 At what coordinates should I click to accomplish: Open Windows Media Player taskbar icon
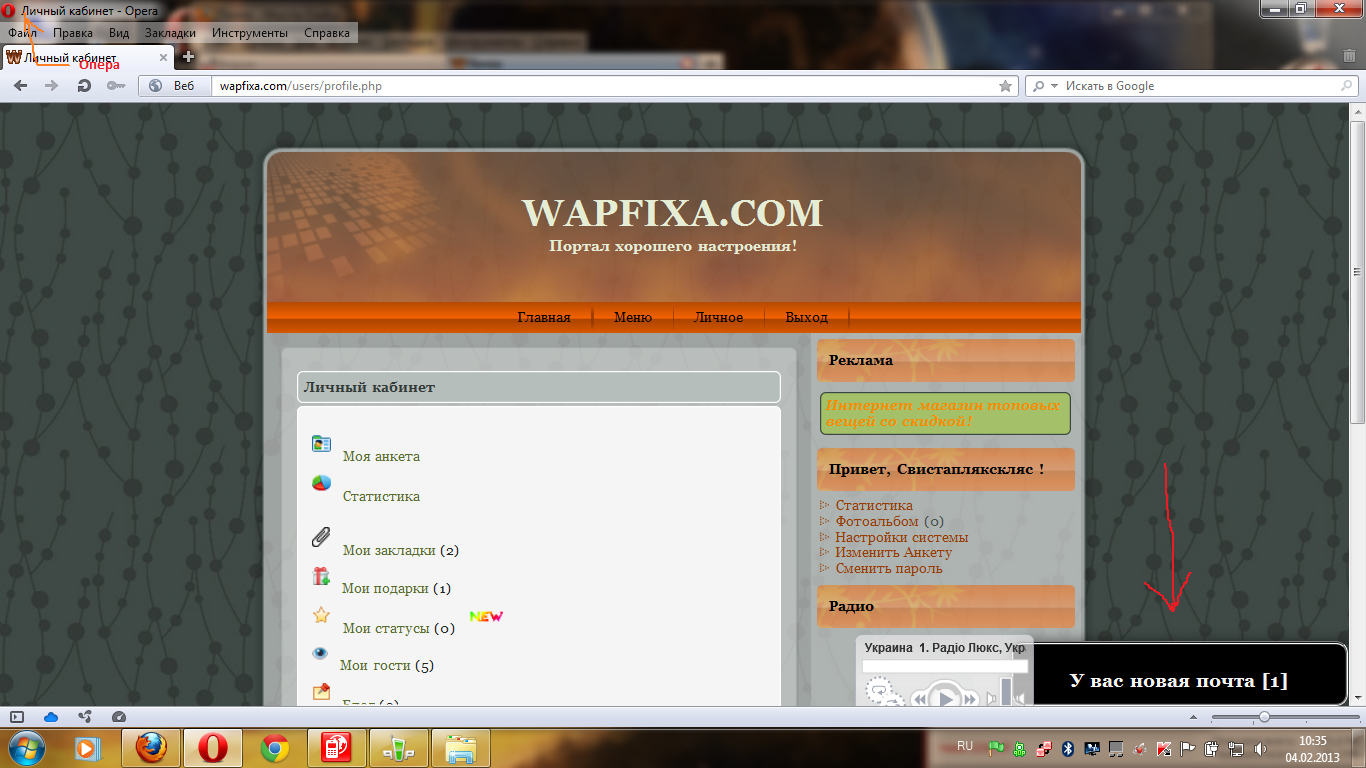[89, 748]
